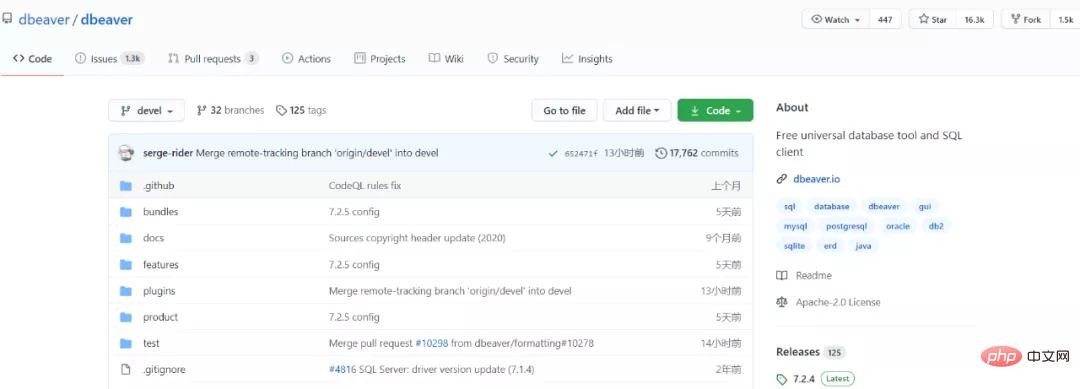Switch to Pull requests tab
Image resolution: width=1080 pixels, height=389 pixels.
pyautogui.click(x=213, y=59)
